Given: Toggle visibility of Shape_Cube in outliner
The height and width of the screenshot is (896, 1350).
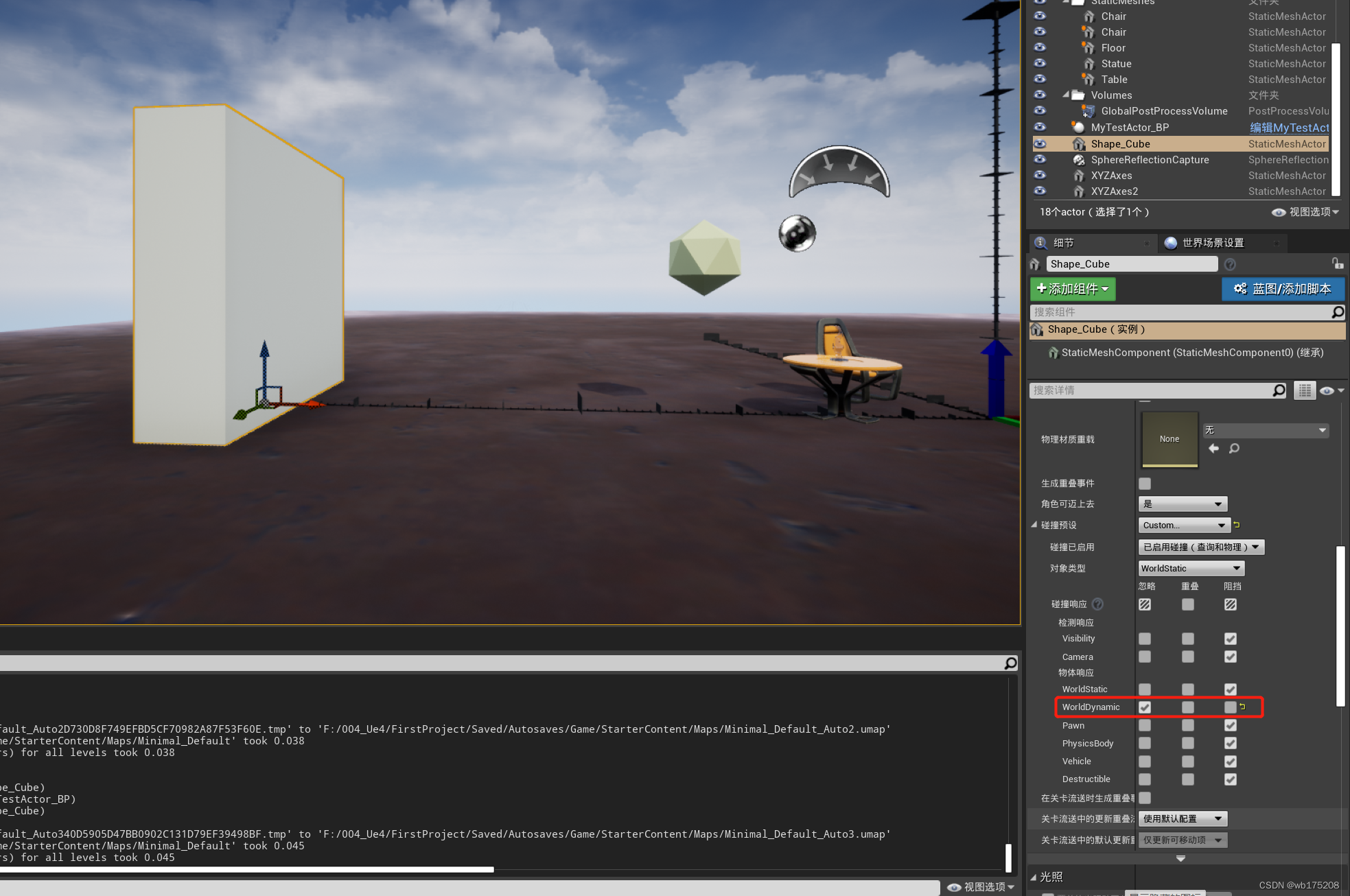Looking at the screenshot, I should pos(1040,143).
